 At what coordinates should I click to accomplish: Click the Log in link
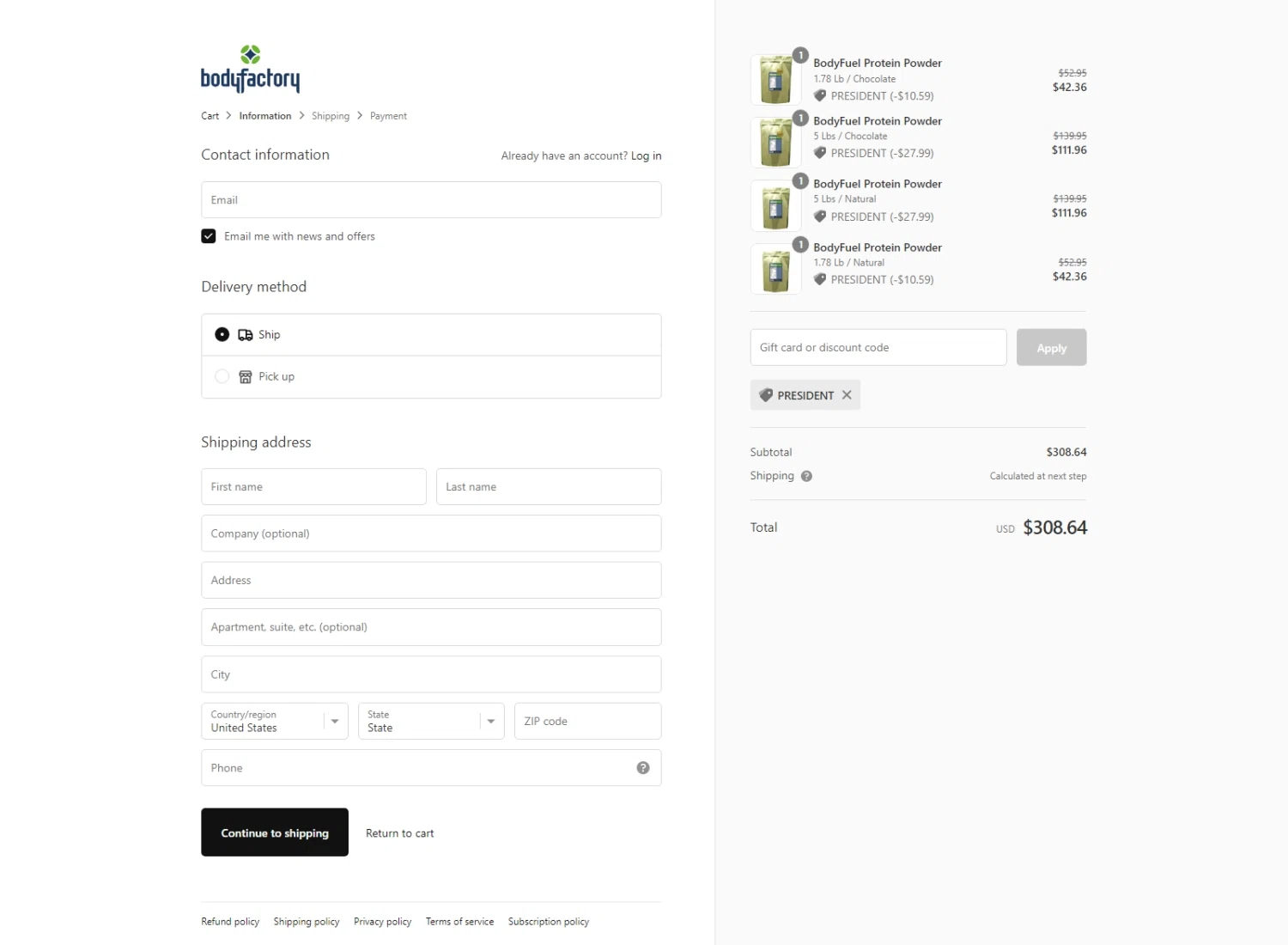[x=646, y=156]
